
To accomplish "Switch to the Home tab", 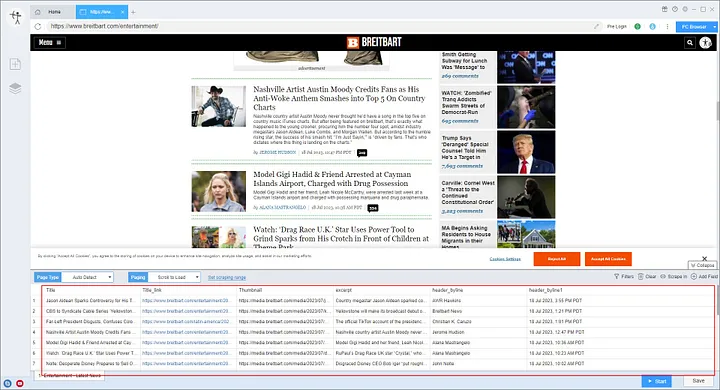I will pyautogui.click(x=52, y=12).
